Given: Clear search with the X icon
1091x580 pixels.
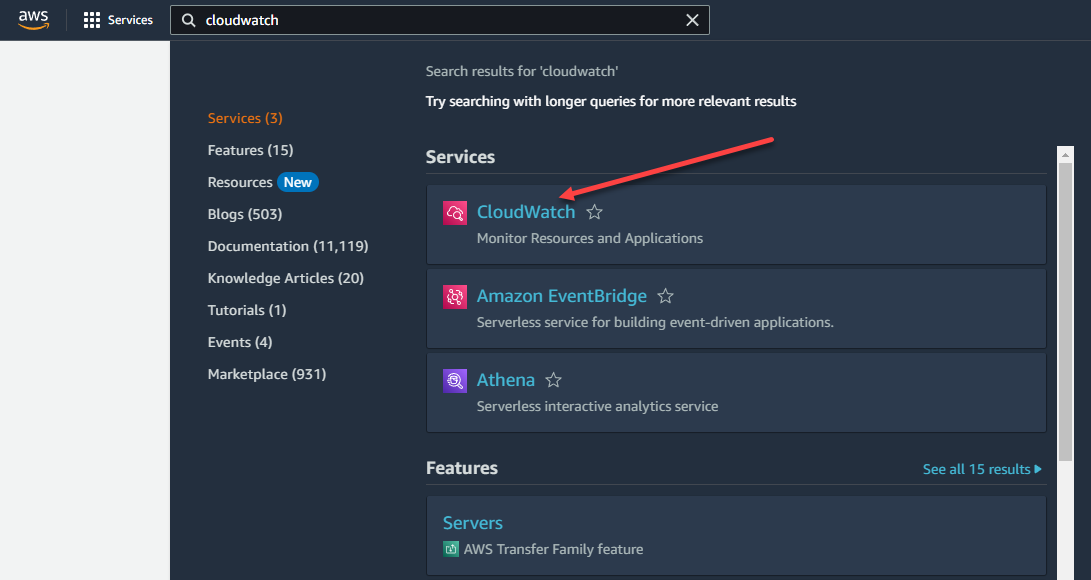Looking at the screenshot, I should tap(692, 20).
